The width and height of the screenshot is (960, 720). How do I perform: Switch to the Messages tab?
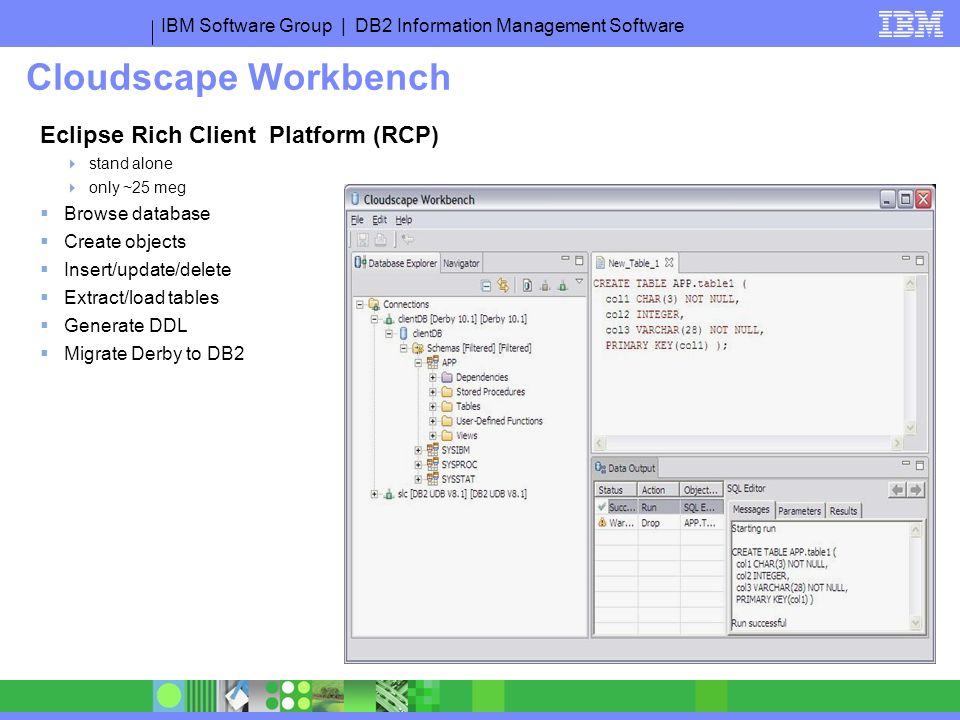coord(751,509)
